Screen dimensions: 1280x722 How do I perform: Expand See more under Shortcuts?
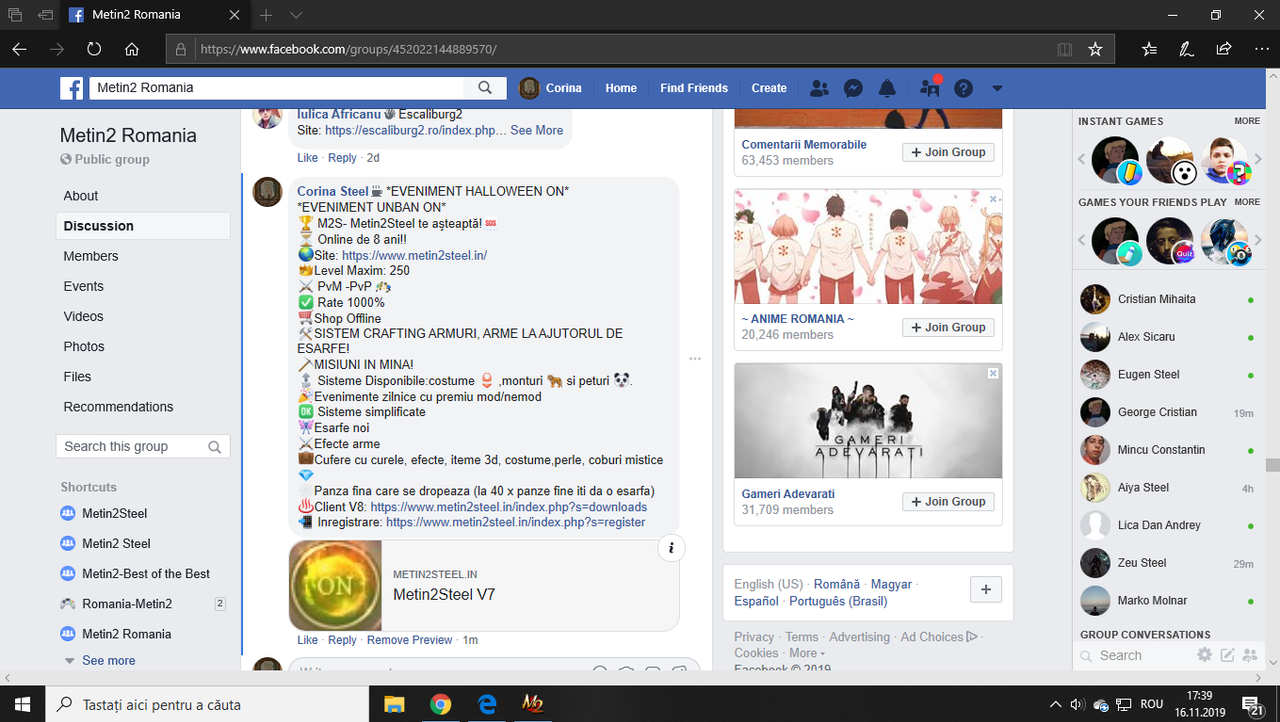pos(108,660)
